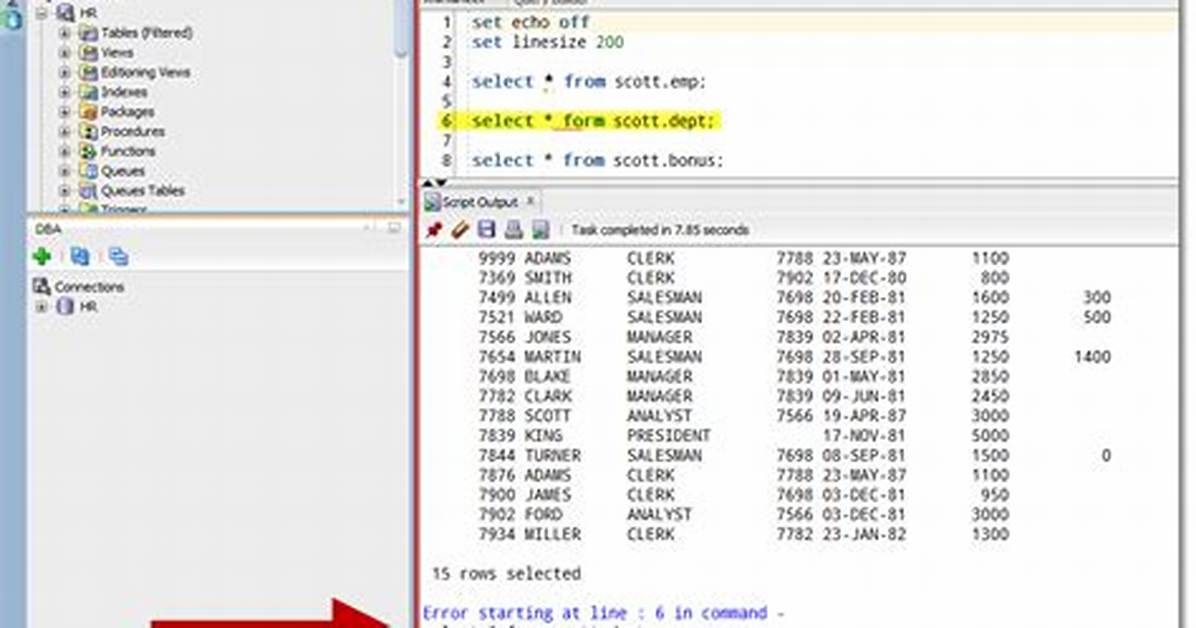Screen dimensions: 1196x628
Task: Click the Procedures node icon
Action: (88, 131)
